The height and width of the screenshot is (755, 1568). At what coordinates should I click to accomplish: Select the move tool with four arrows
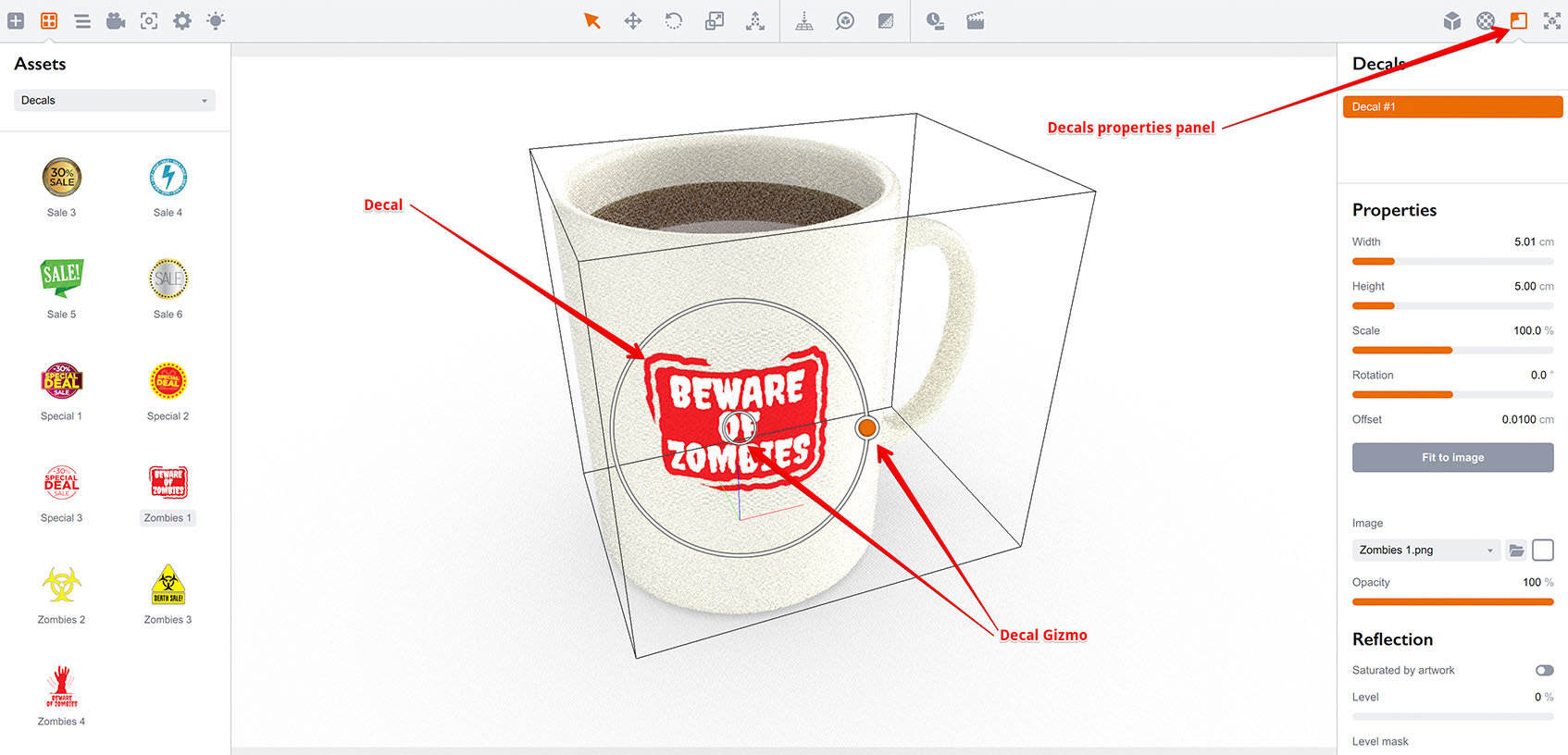click(x=633, y=20)
